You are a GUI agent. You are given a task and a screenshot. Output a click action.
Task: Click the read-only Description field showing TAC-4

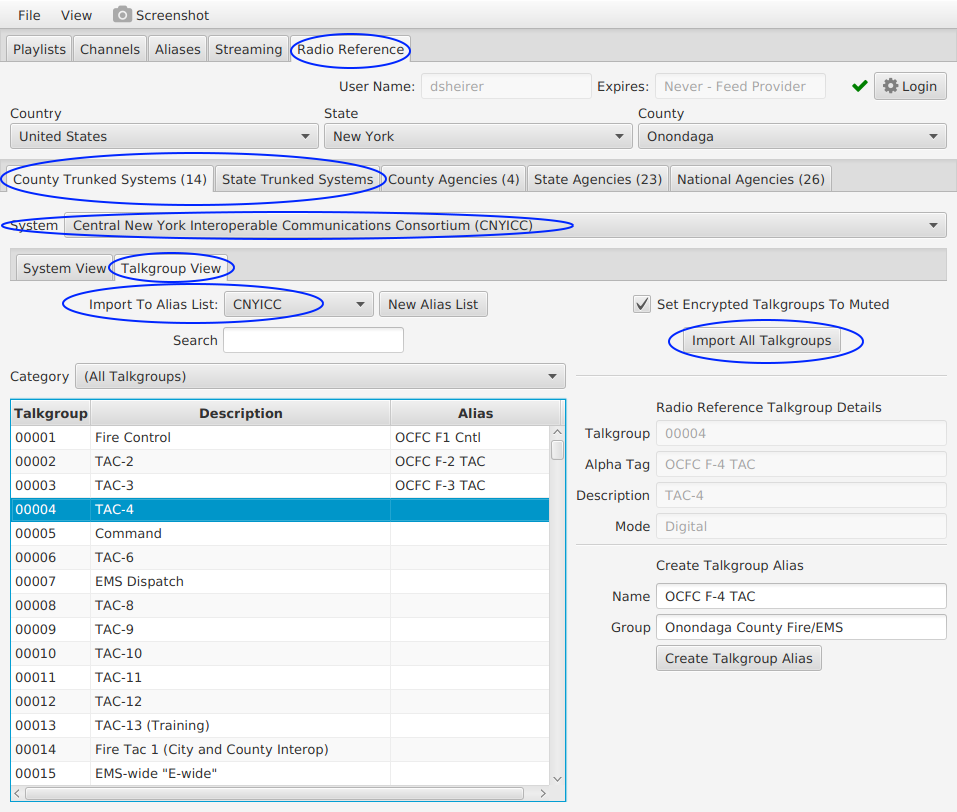click(x=801, y=495)
